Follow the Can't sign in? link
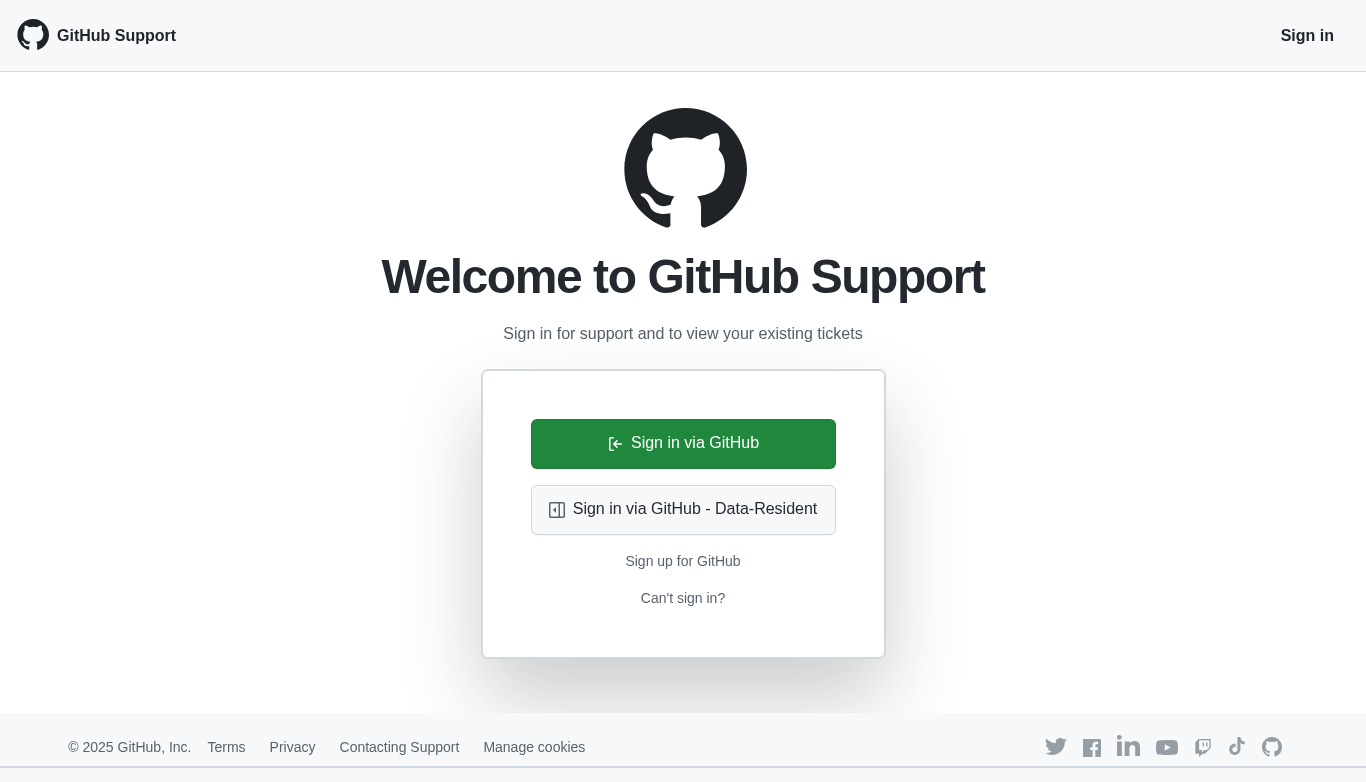Screen dimensions: 1366x782 pos(683,598)
